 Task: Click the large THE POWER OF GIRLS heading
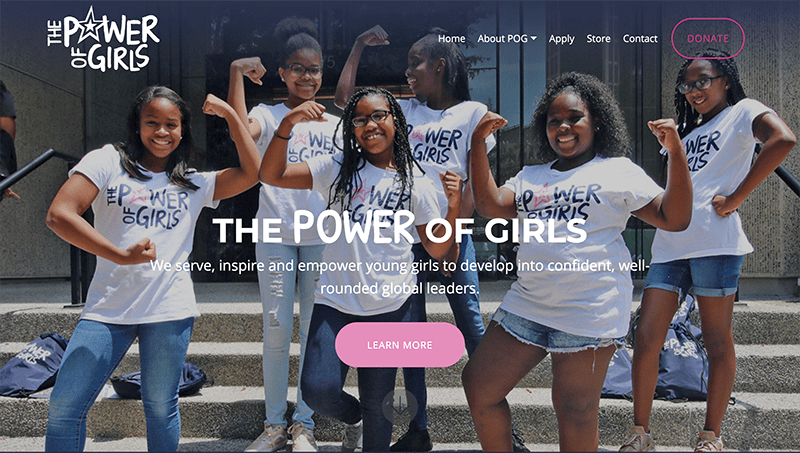tap(399, 226)
